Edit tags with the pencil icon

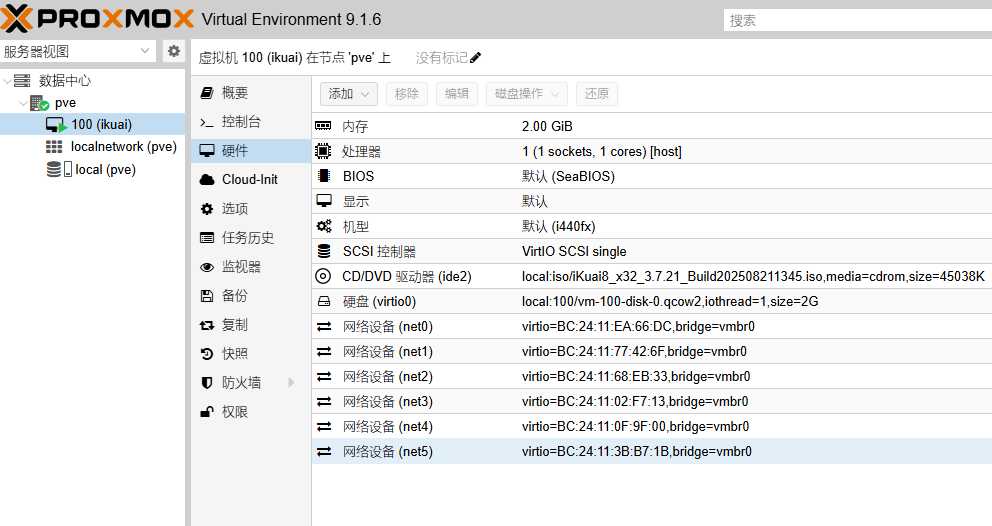coord(476,58)
